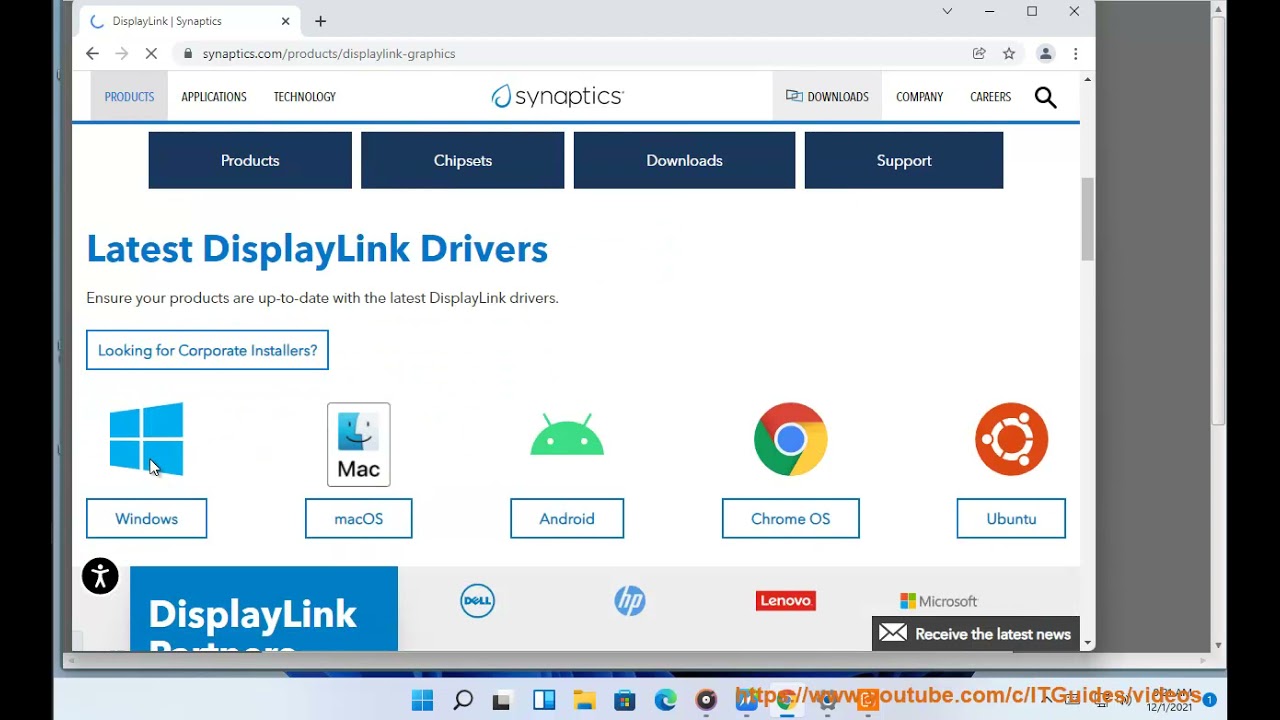Click the orange Ubuntu logo icon
The width and height of the screenshot is (1280, 720).
tap(1011, 439)
